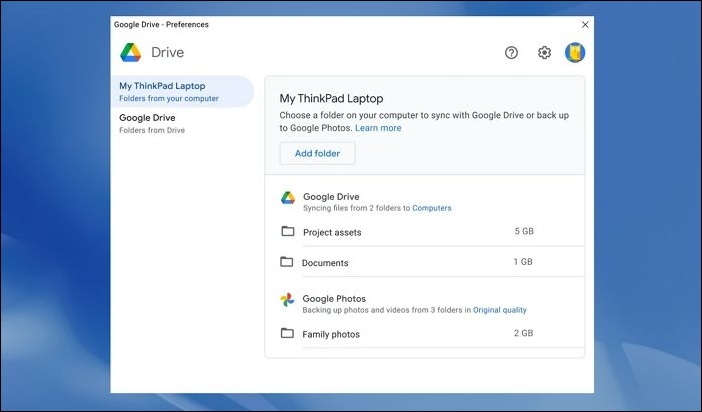Click the Google Drive icon in sync section
Screen dimensions: 702x412
pyautogui.click(x=288, y=197)
